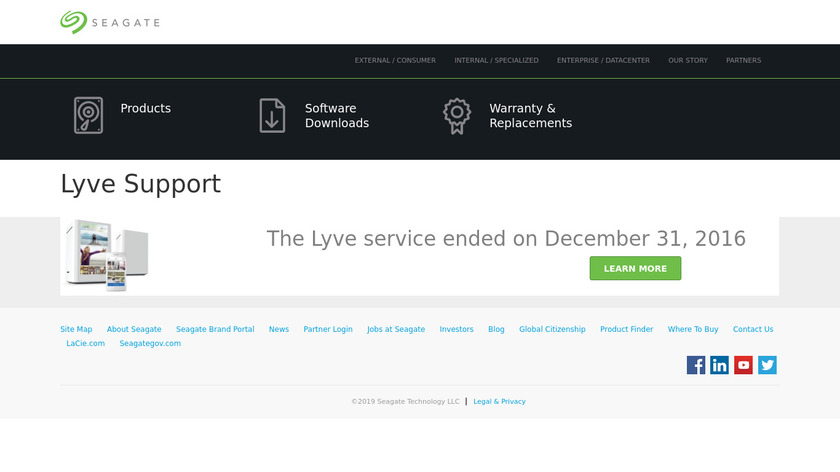Click the Software Downloads document icon
Image resolution: width=840 pixels, height=472 pixels.
coord(272,115)
